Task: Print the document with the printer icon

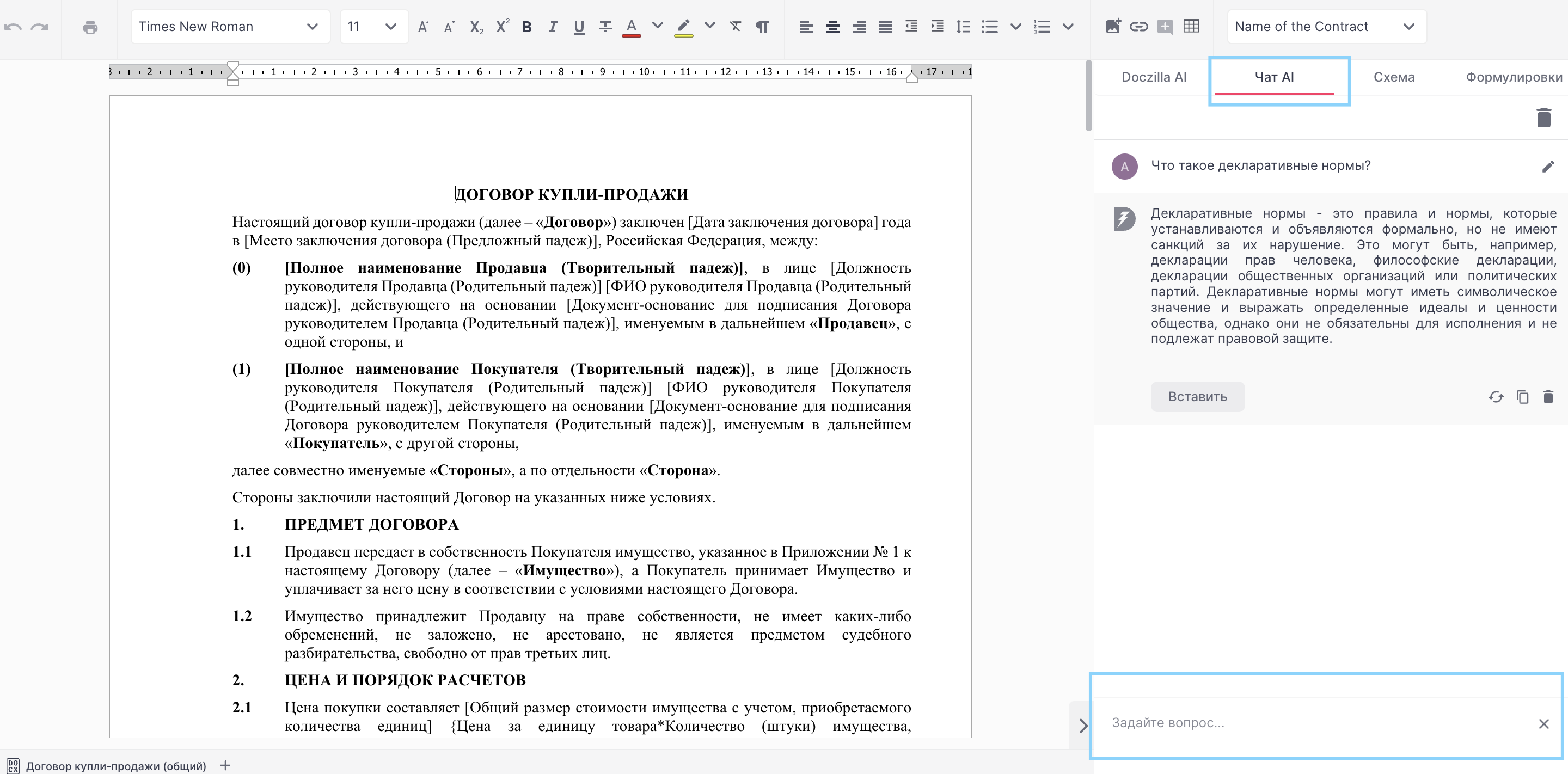Action: tap(90, 27)
